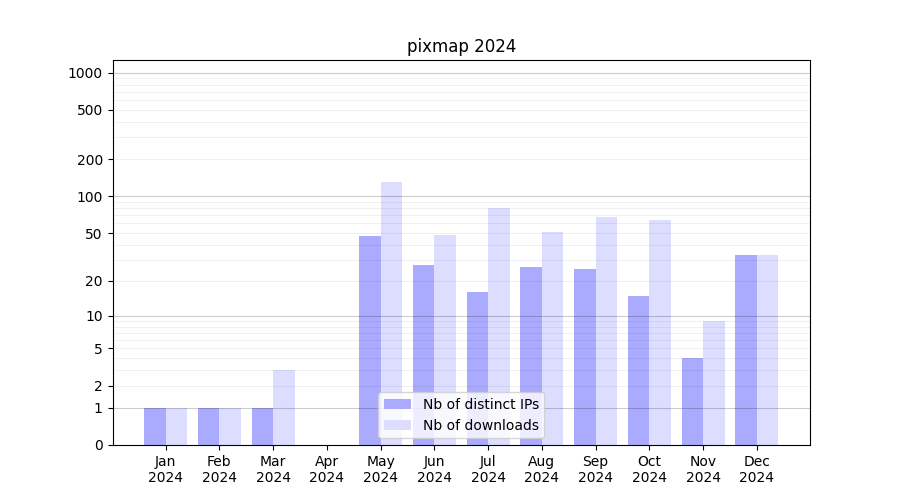Screen dimensions: 900x500
Task: Select the Jan 2024 distinct IPs bar
Action: tap(155, 427)
